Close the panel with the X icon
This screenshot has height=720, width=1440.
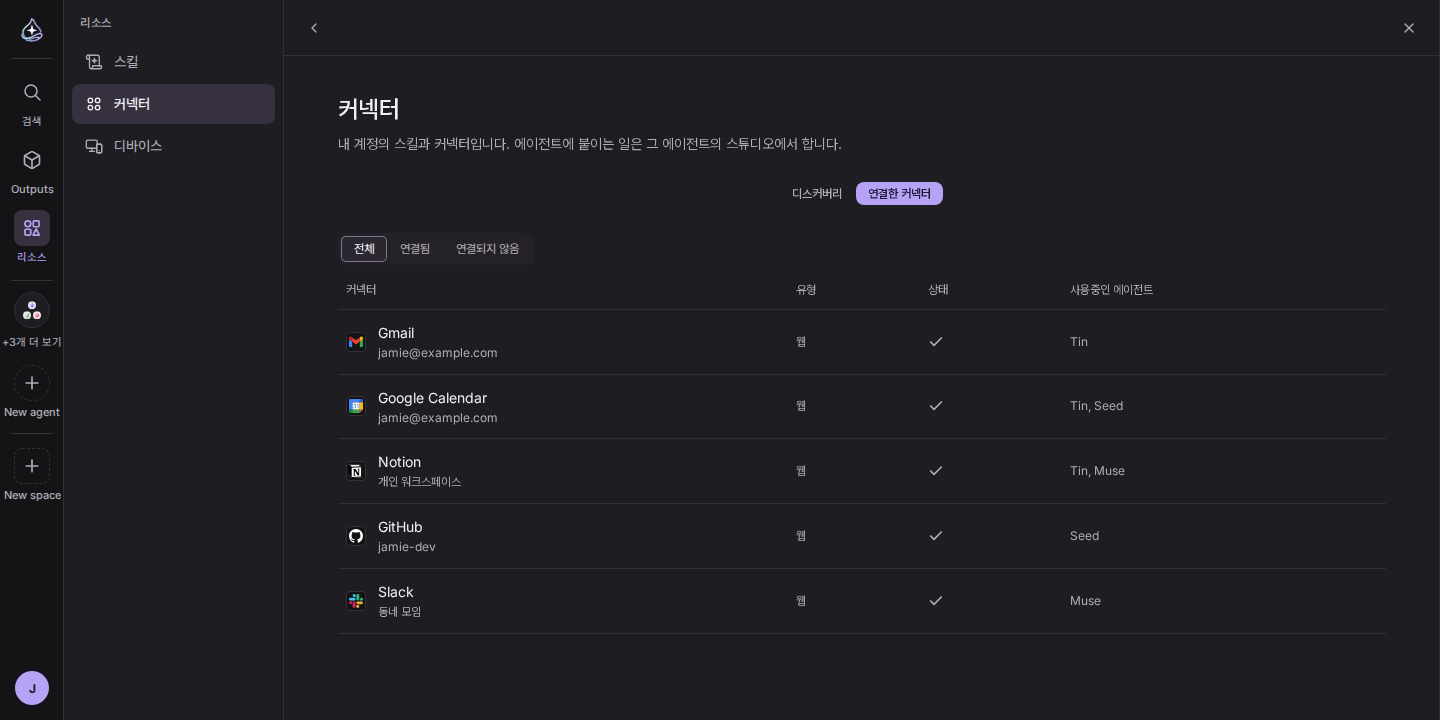pyautogui.click(x=1409, y=28)
